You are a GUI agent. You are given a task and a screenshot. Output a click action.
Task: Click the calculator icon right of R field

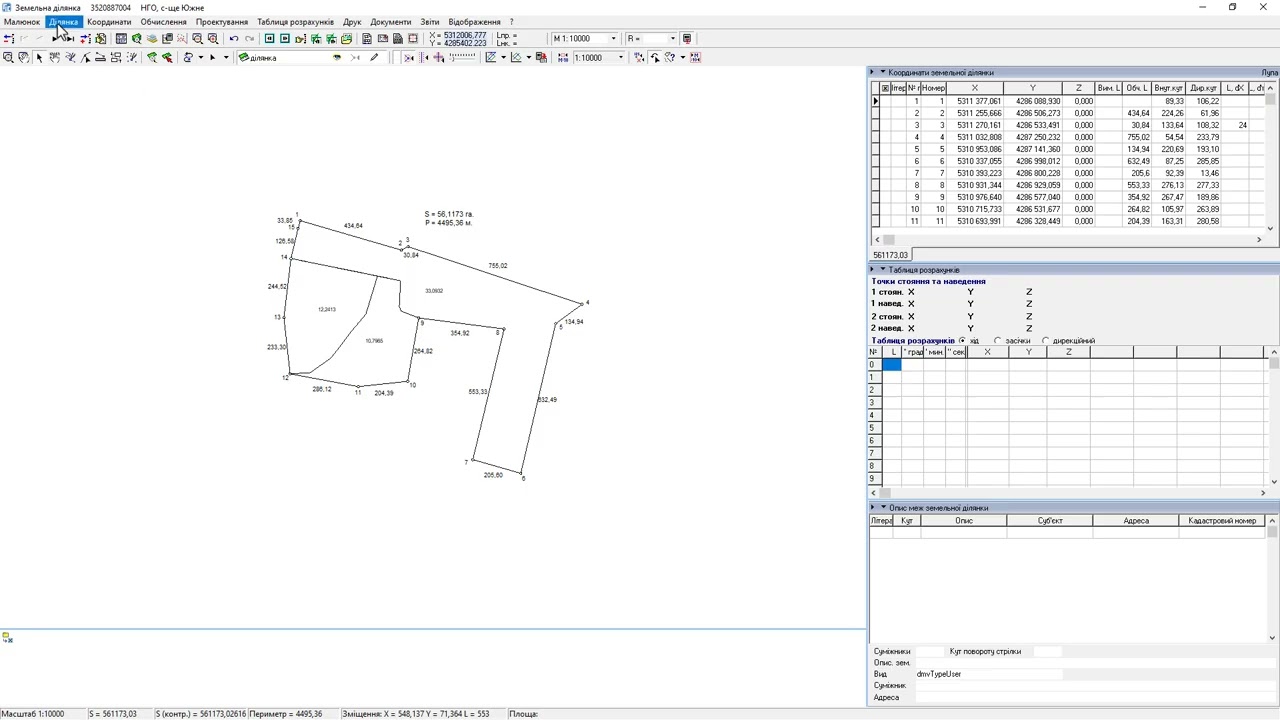pyautogui.click(x=687, y=39)
